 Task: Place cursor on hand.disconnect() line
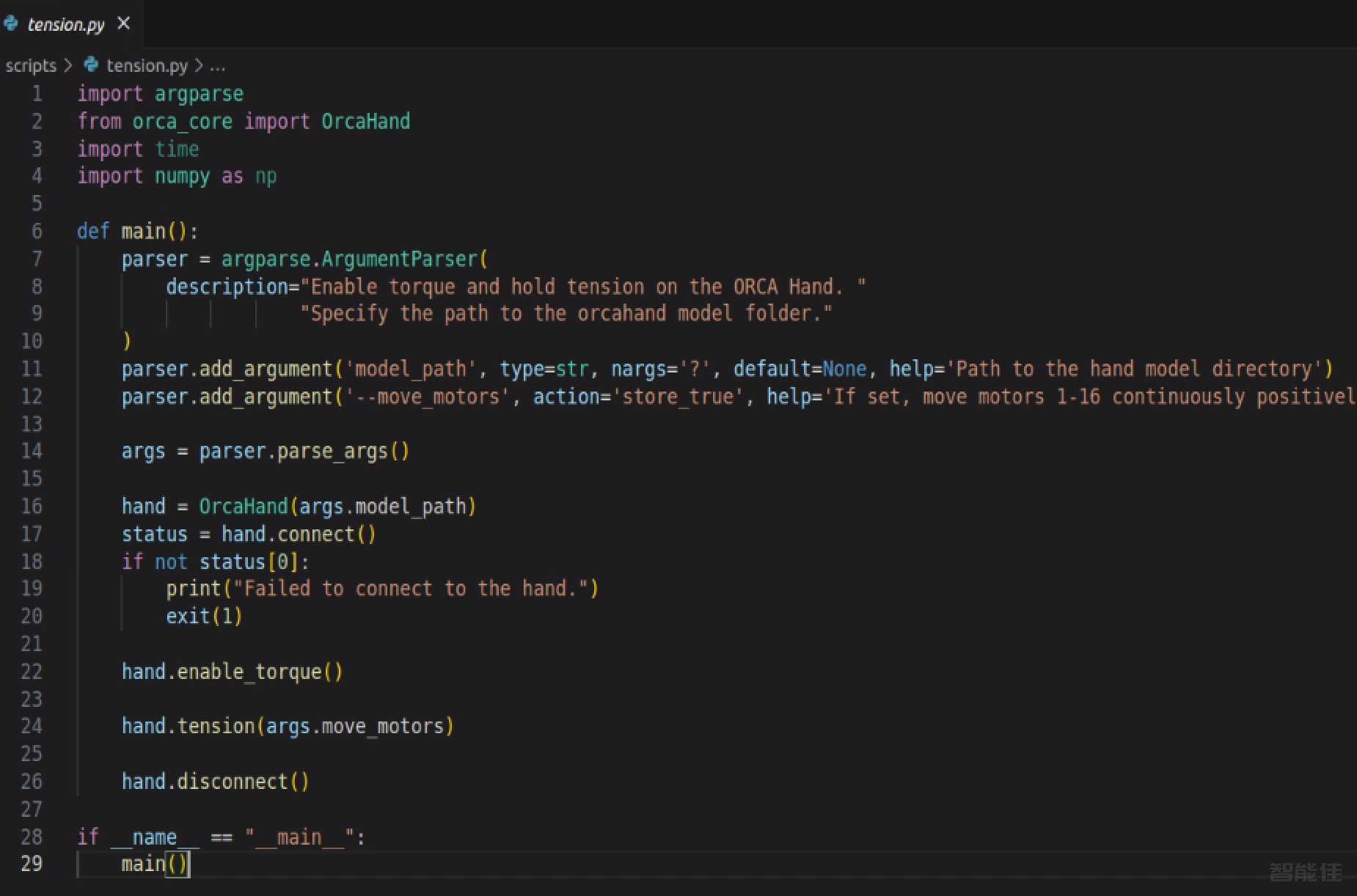click(x=215, y=782)
